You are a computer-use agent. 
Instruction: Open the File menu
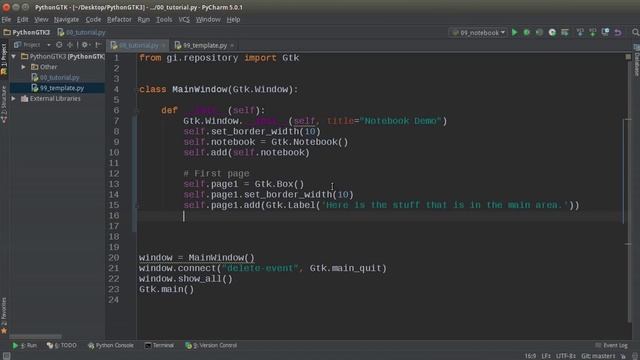pyautogui.click(x=6, y=19)
